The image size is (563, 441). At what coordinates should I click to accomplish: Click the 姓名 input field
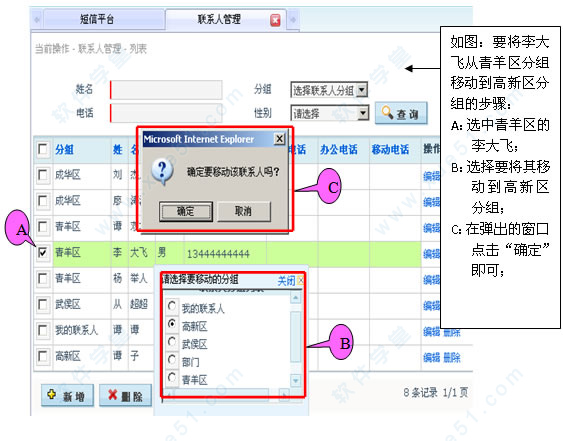(x=166, y=90)
